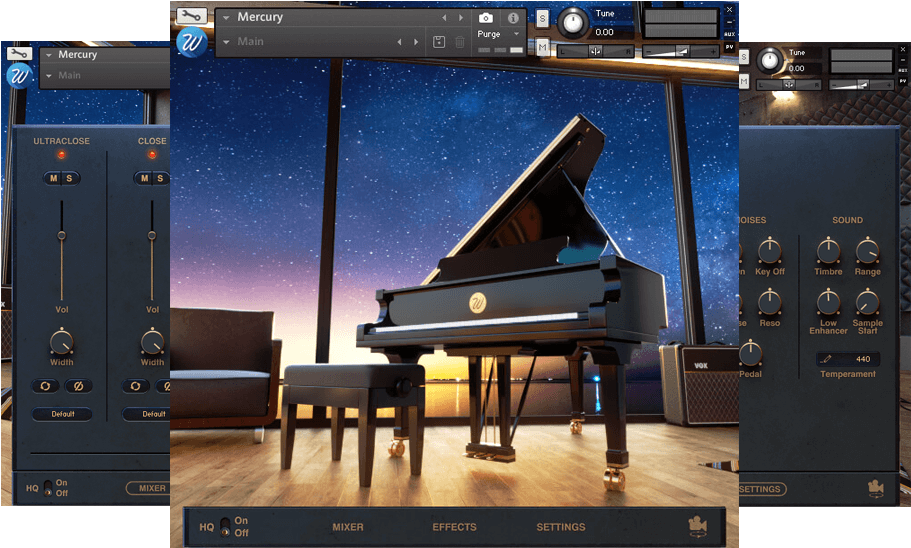The image size is (911, 548).
Task: Open the wrench edit tool in center window
Action: point(192,16)
